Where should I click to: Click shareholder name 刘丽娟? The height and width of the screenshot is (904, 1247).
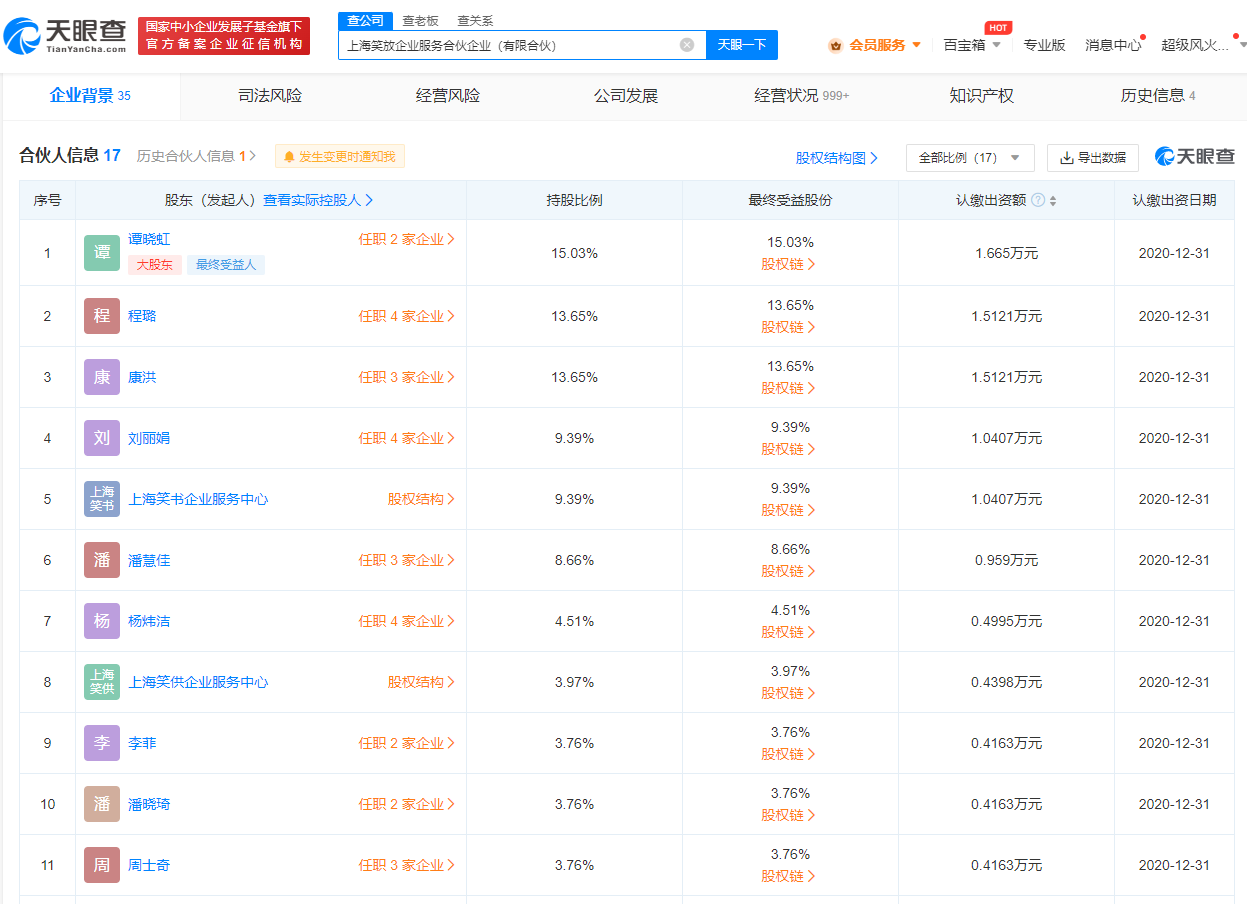pyautogui.click(x=149, y=438)
